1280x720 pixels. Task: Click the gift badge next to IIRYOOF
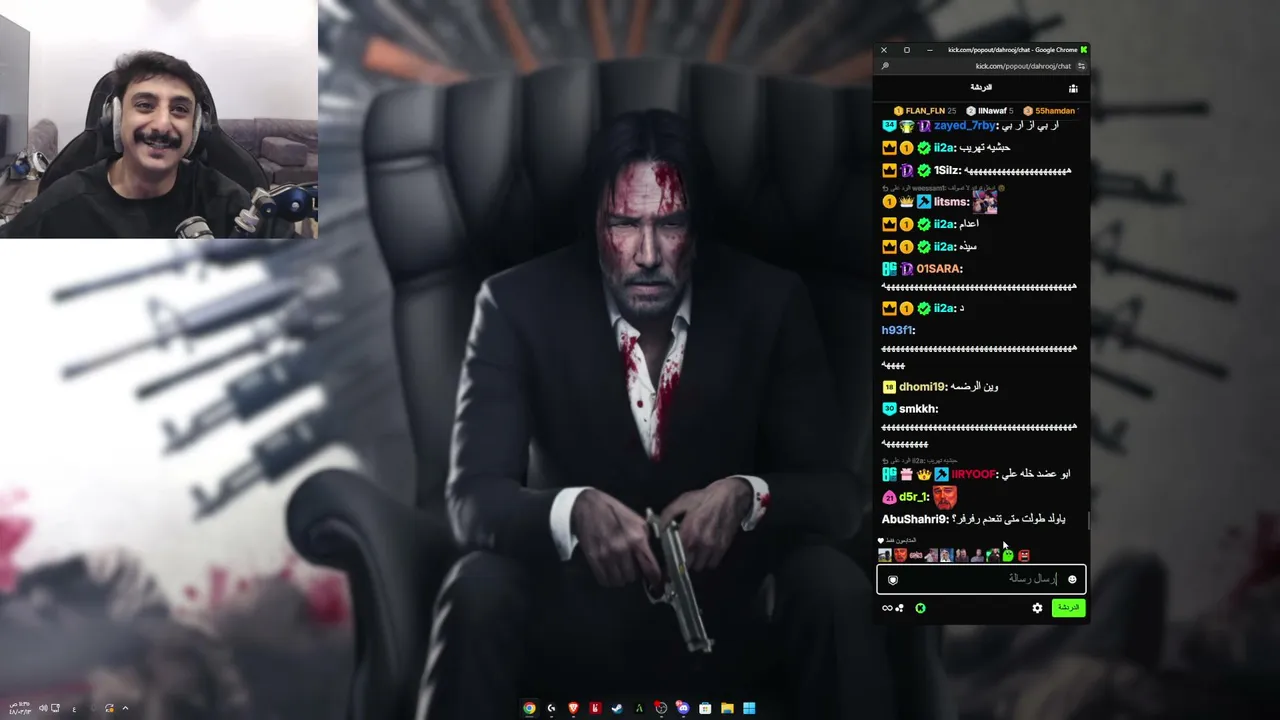click(906, 474)
